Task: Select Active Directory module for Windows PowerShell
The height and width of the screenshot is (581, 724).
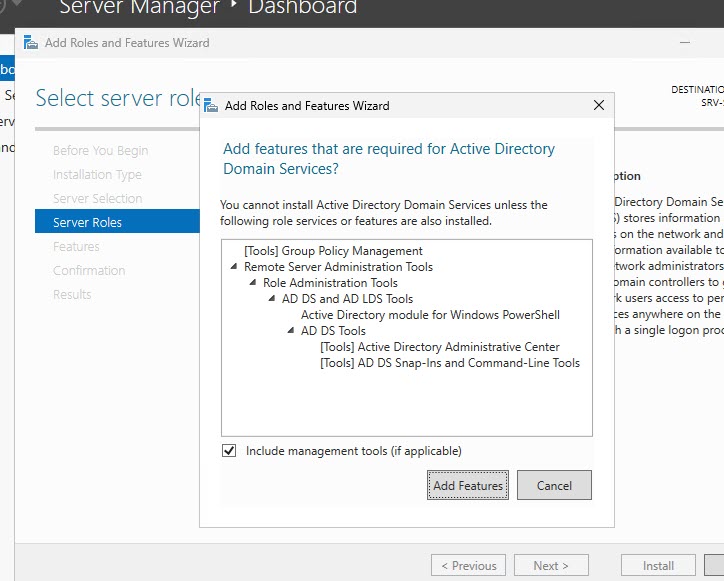Action: (x=430, y=315)
